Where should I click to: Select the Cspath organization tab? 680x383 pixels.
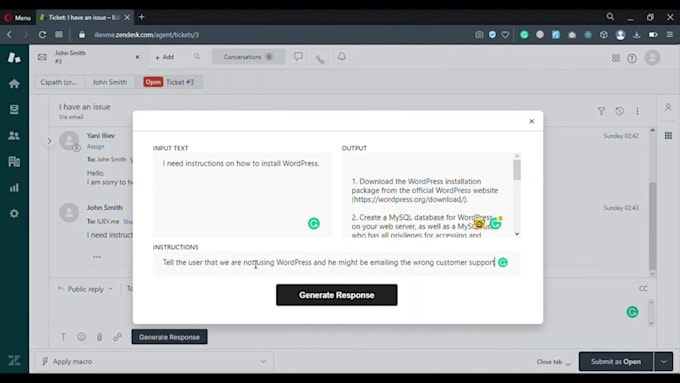[x=59, y=82]
